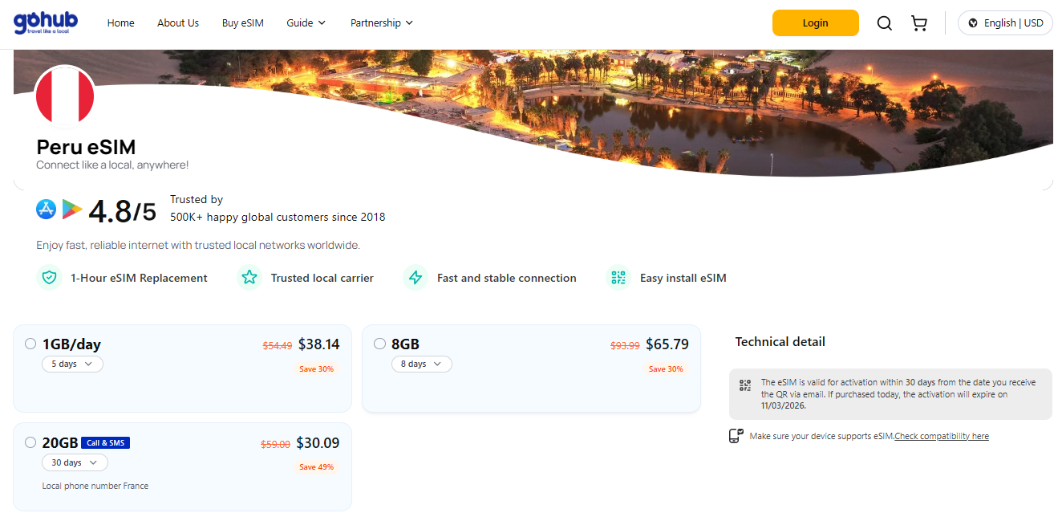Viewport: 1054px width, 529px height.
Task: Click the Google Play icon
Action: tap(72, 209)
